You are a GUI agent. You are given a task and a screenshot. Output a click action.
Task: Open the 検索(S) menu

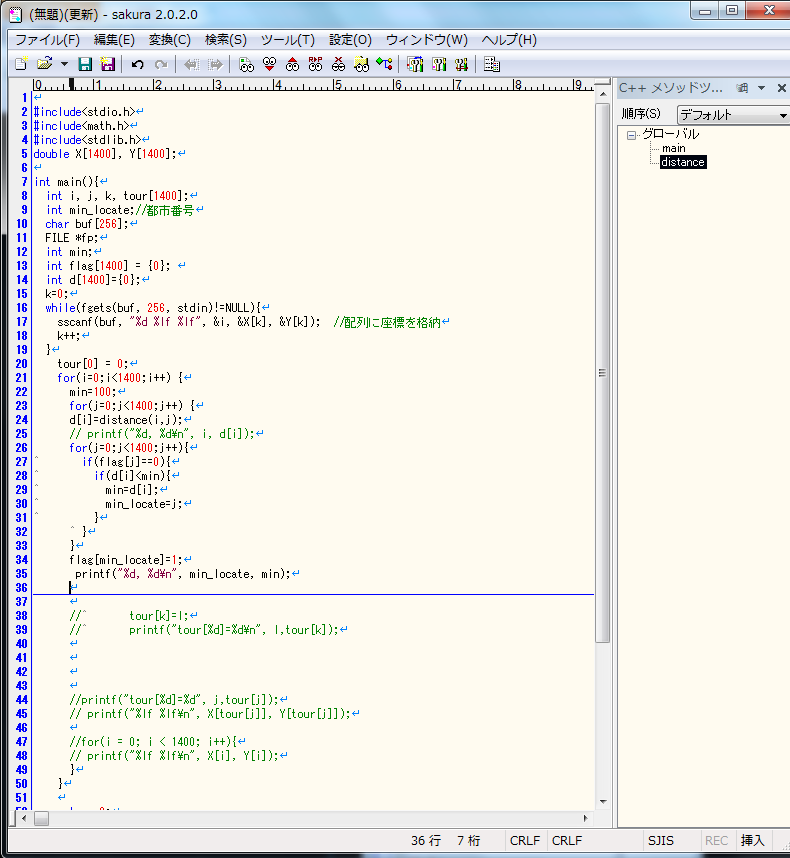pos(225,40)
